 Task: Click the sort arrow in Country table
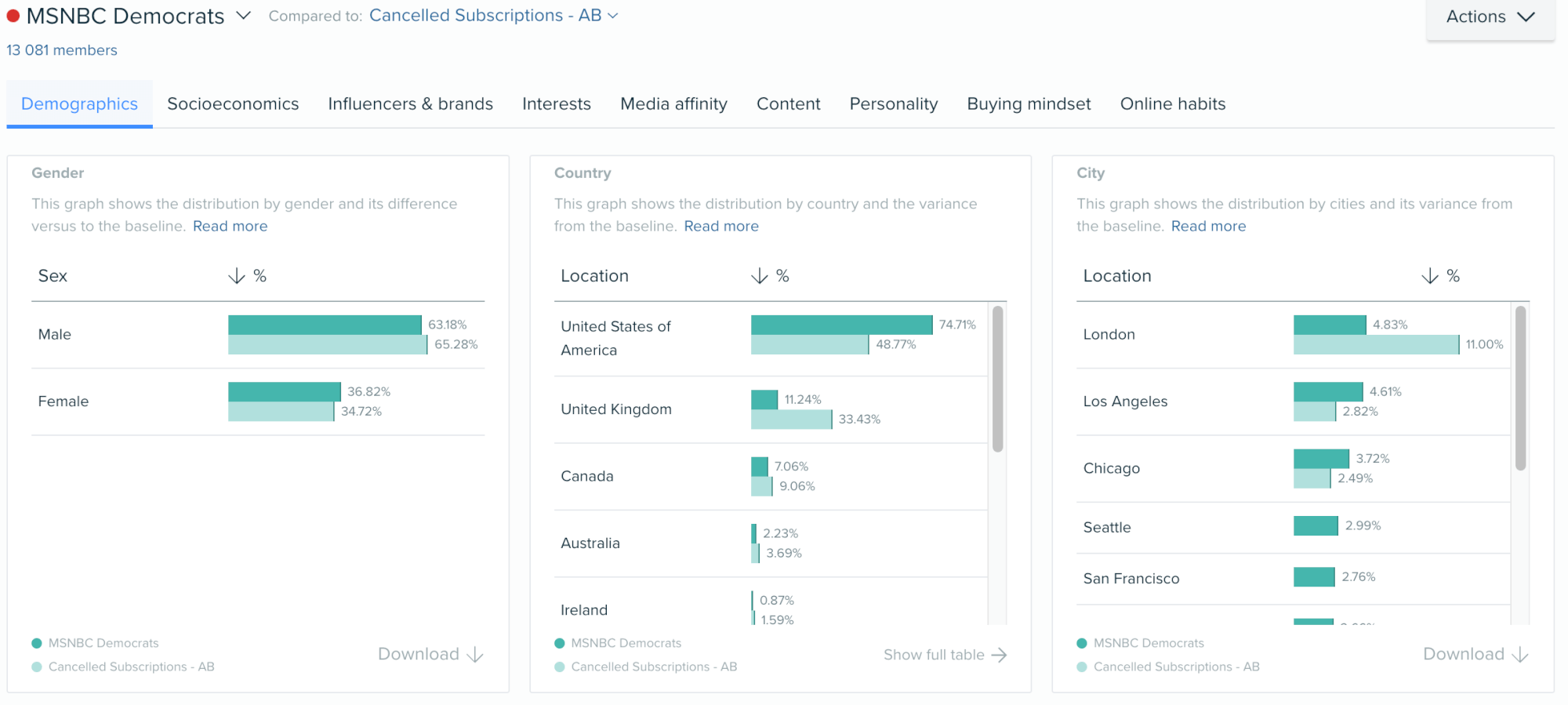758,276
